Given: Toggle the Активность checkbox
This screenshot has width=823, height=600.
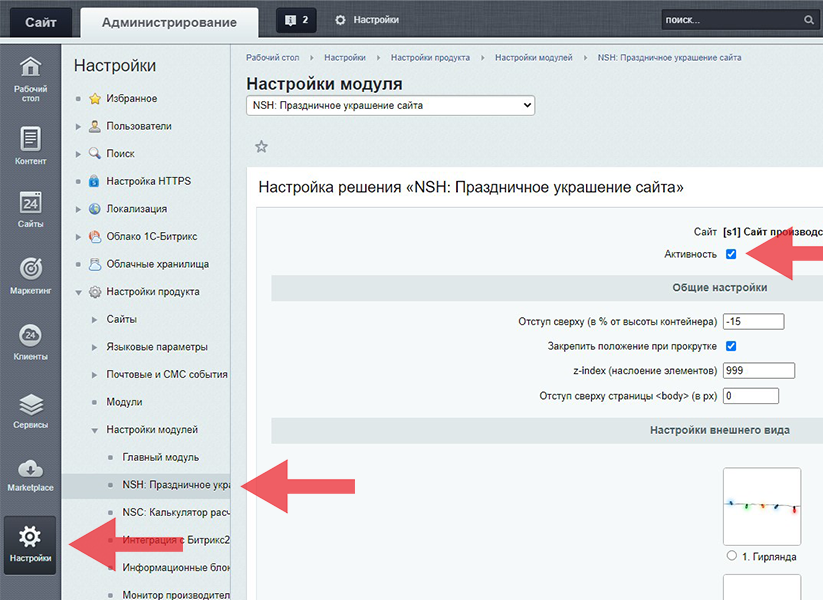Looking at the screenshot, I should pyautogui.click(x=731, y=254).
